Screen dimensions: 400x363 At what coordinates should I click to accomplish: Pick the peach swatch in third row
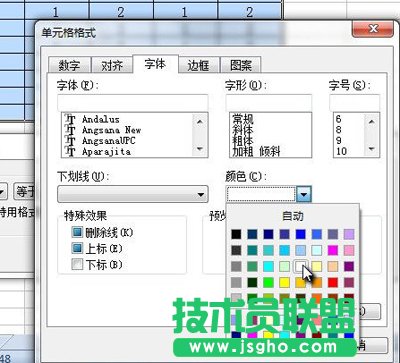click(x=333, y=266)
